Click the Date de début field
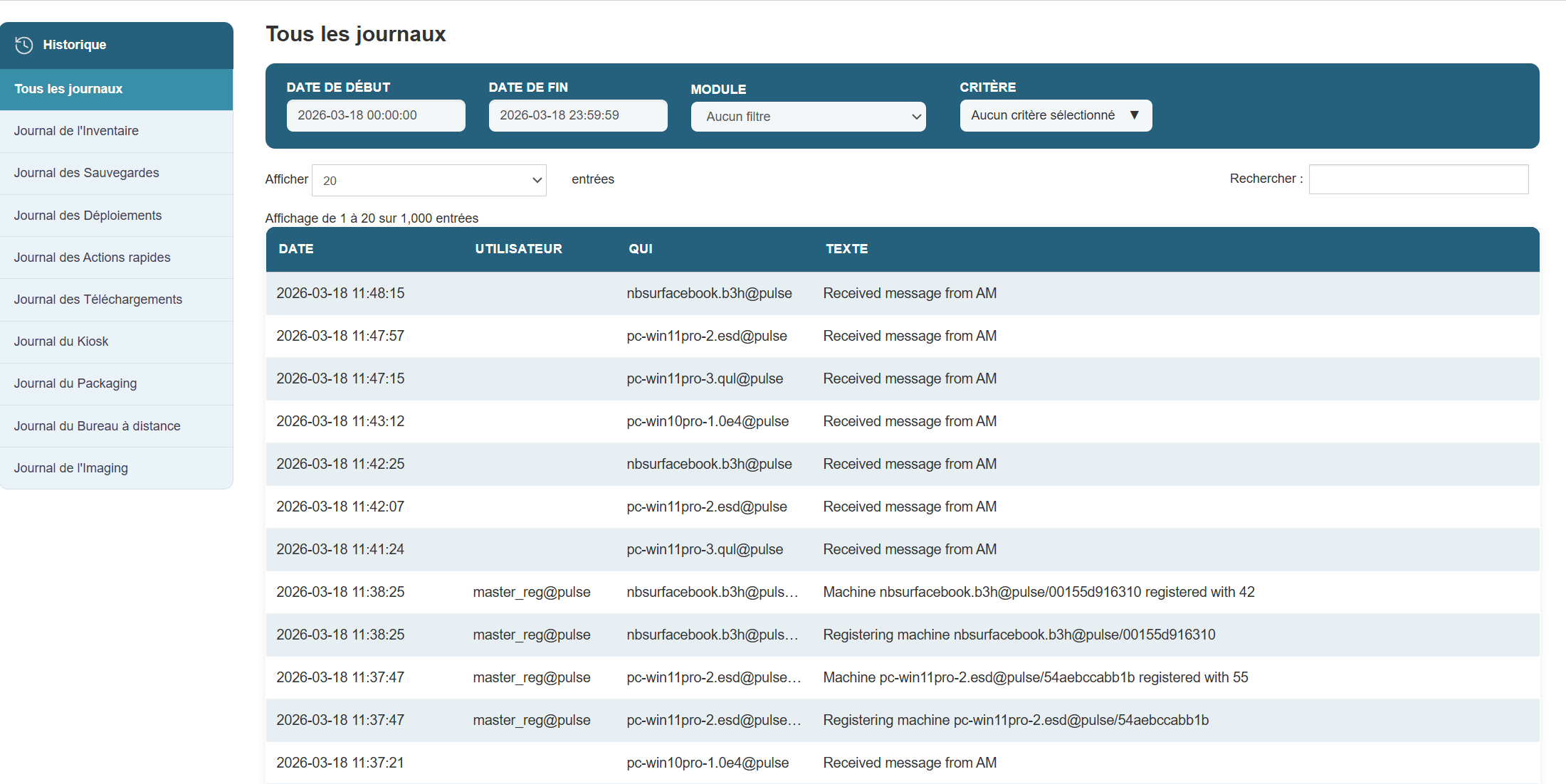The width and height of the screenshot is (1566, 784). (375, 115)
